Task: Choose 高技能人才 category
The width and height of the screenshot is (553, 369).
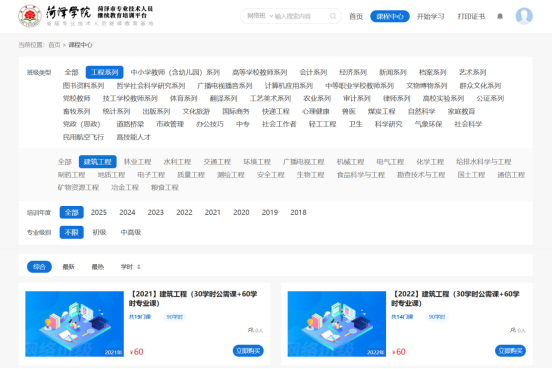Action: point(134,137)
